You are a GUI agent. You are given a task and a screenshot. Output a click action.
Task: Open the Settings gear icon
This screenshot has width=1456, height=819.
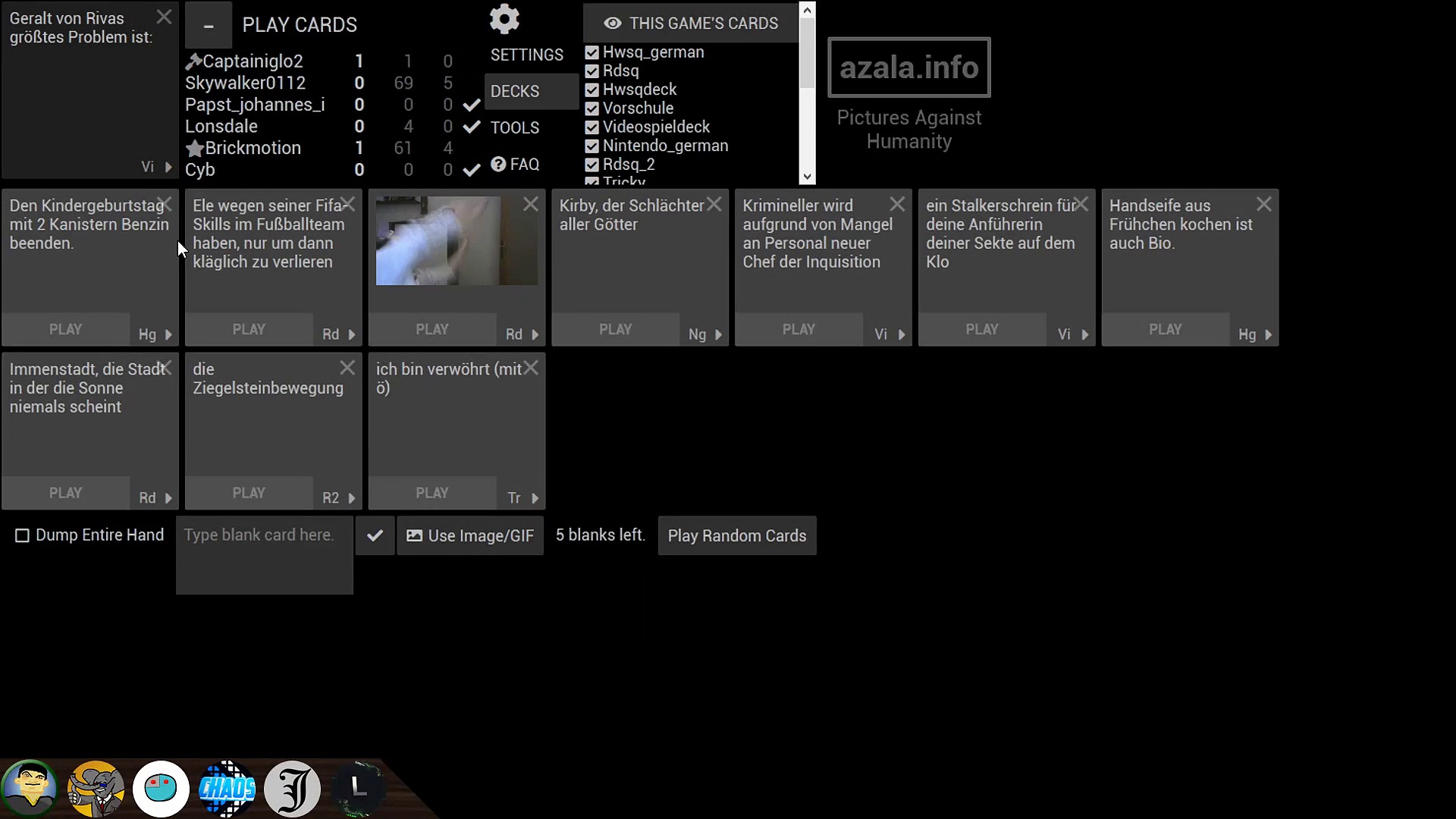pos(504,20)
